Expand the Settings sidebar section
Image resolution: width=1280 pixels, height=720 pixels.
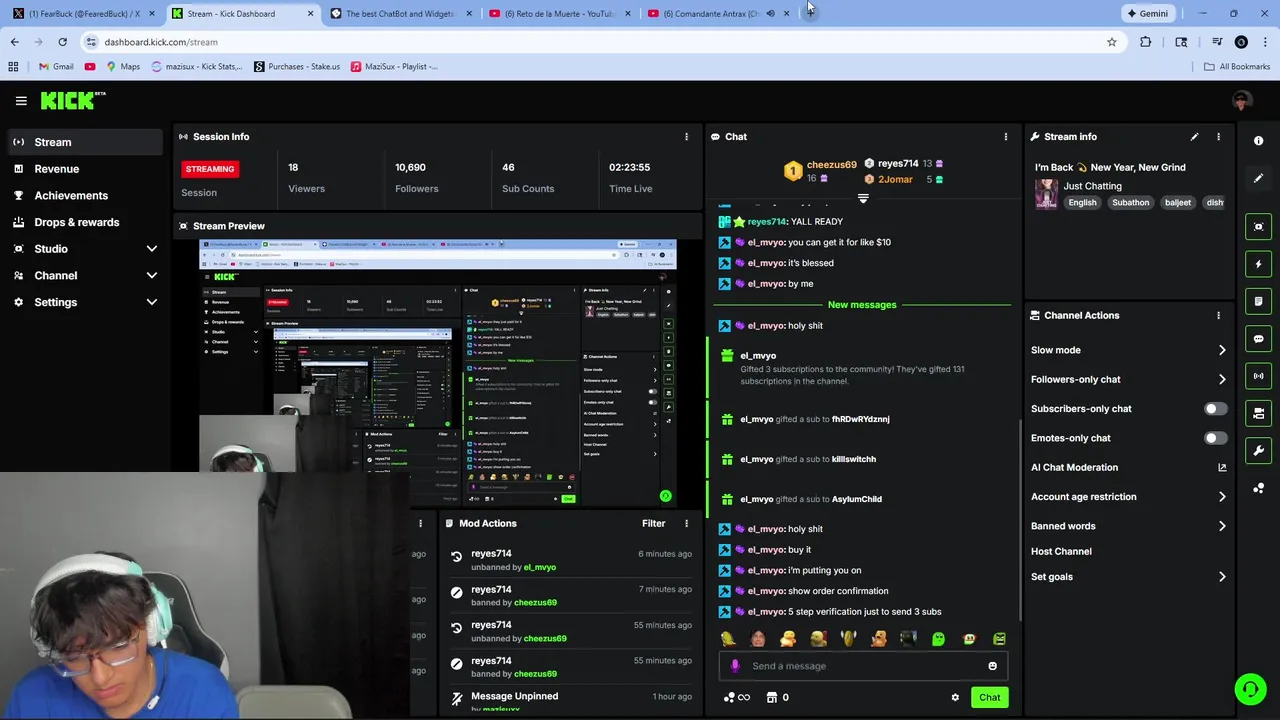tap(152, 302)
